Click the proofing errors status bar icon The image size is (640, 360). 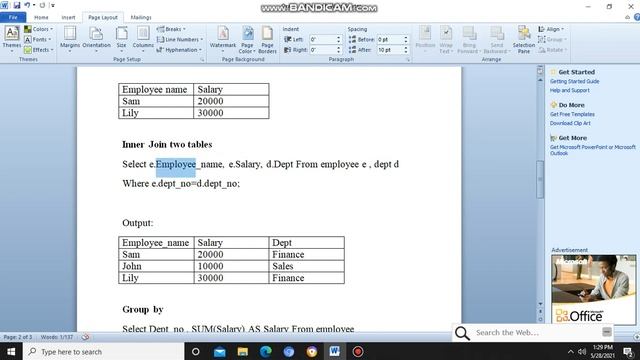tap(85, 337)
